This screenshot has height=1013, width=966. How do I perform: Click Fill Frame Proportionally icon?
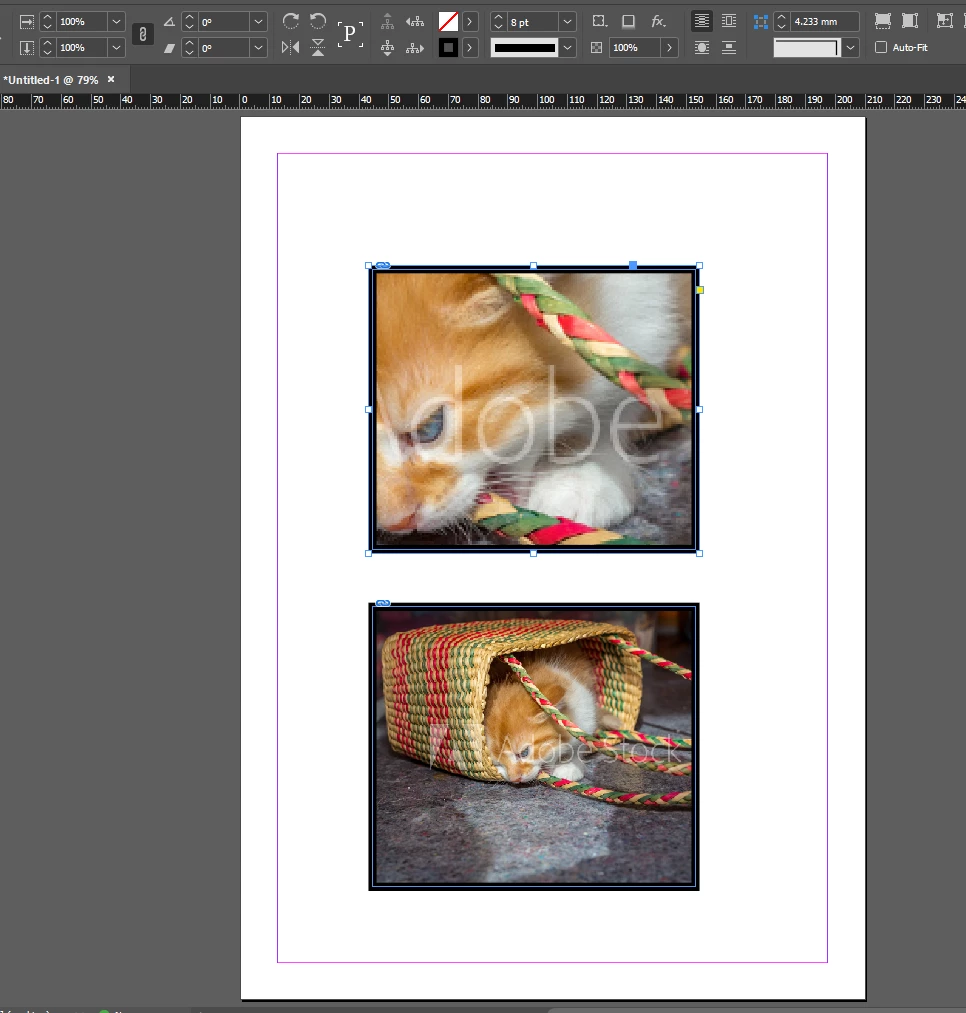click(x=883, y=21)
